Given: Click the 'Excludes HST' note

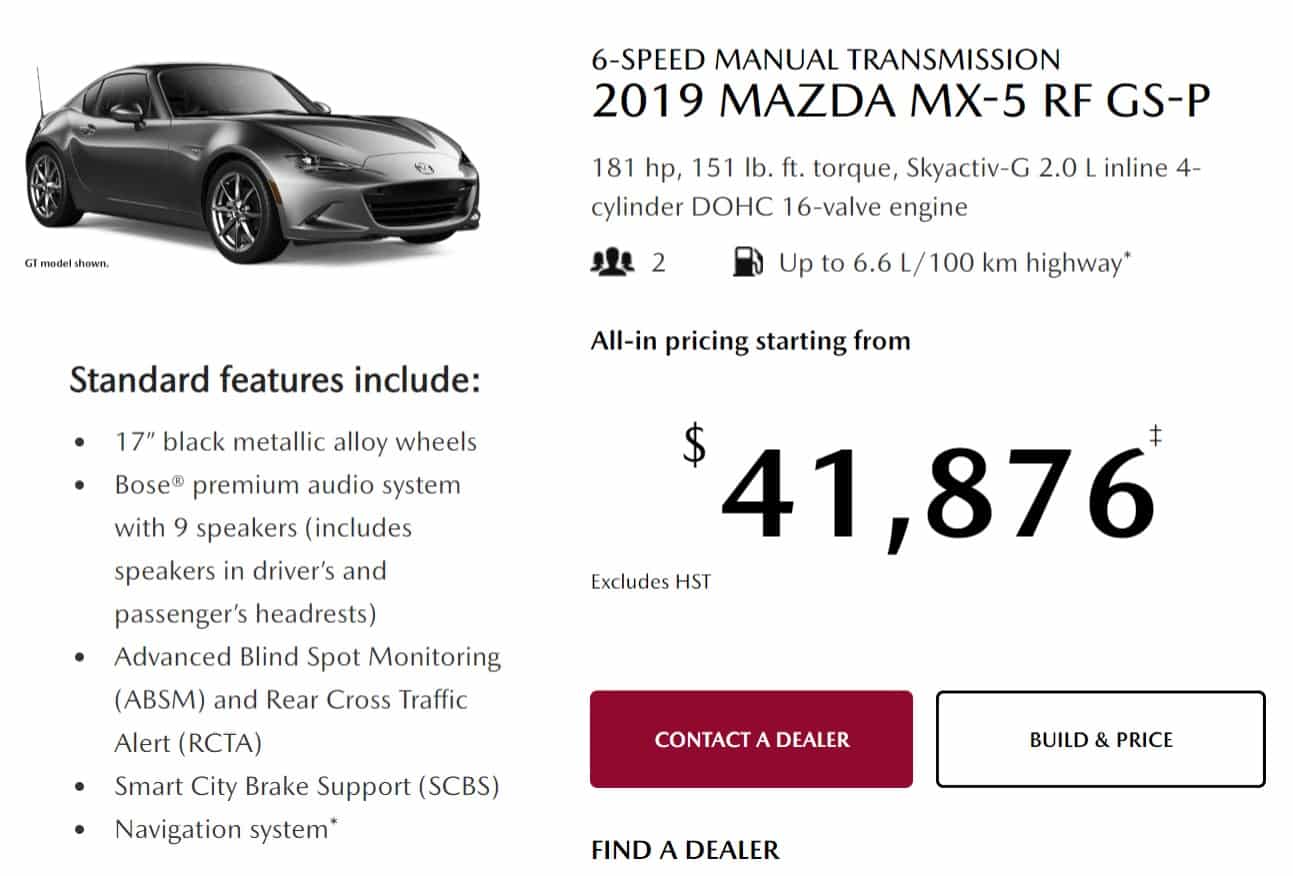Looking at the screenshot, I should pyautogui.click(x=651, y=581).
